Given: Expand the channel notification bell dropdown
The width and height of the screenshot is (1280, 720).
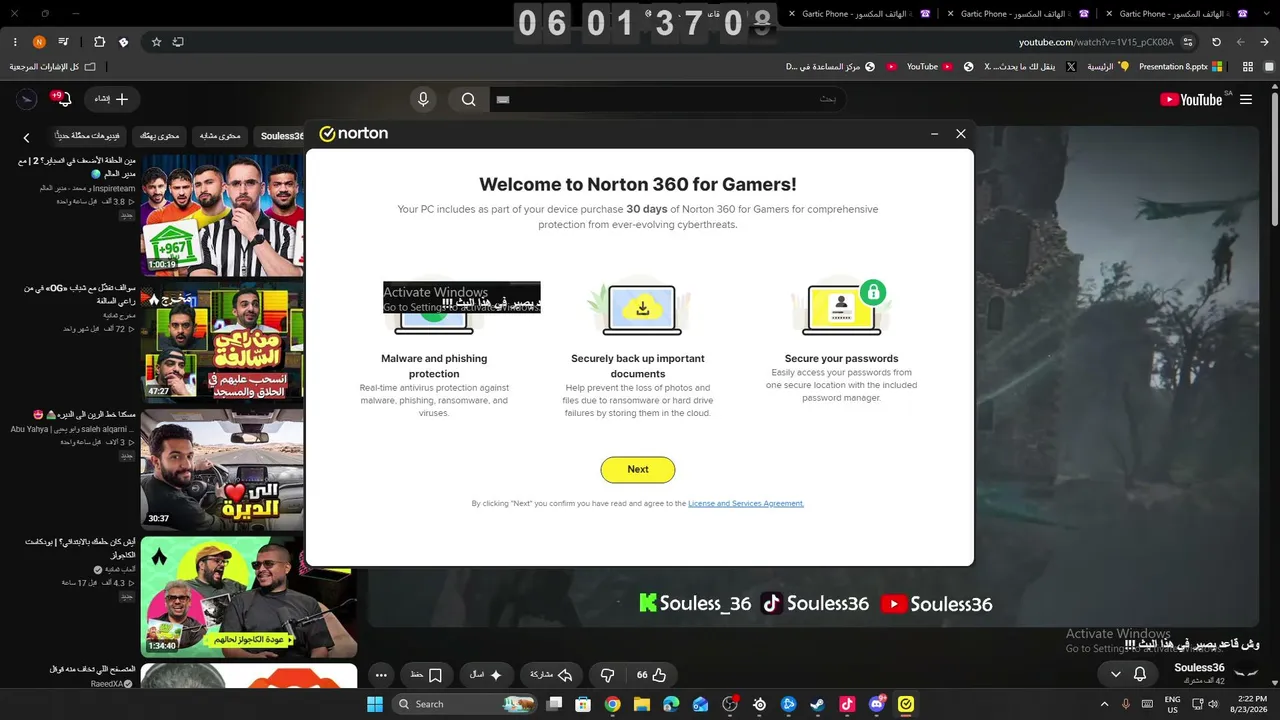Looking at the screenshot, I should [1129, 675].
